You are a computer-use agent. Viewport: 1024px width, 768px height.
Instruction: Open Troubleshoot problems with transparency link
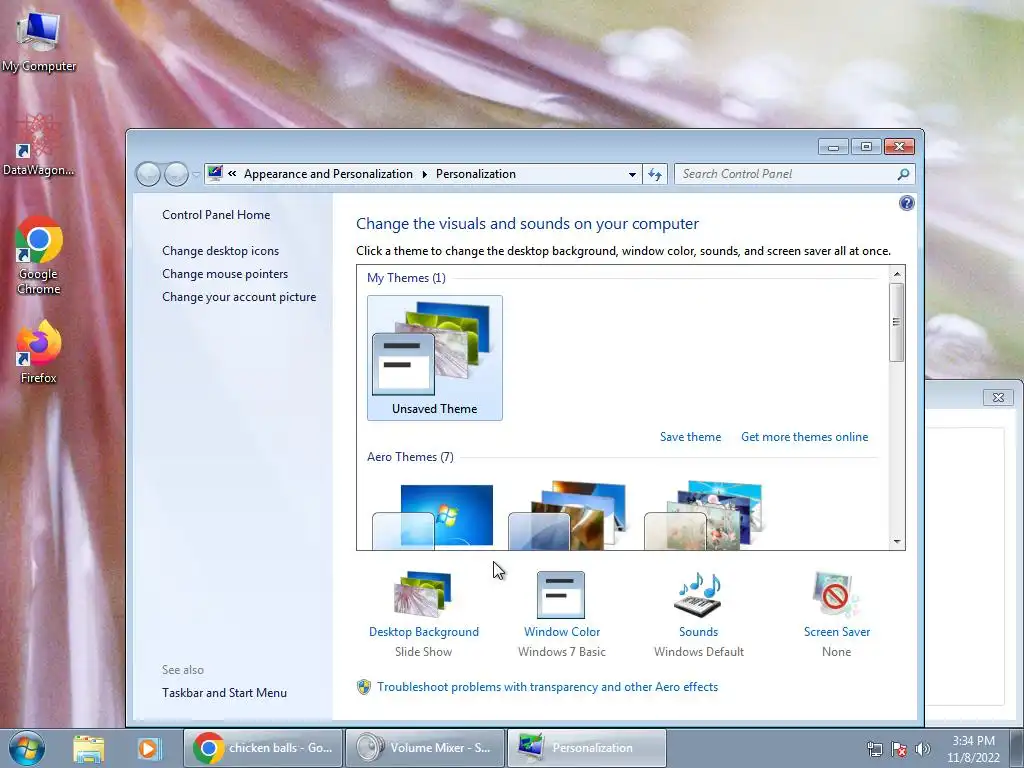[547, 687]
